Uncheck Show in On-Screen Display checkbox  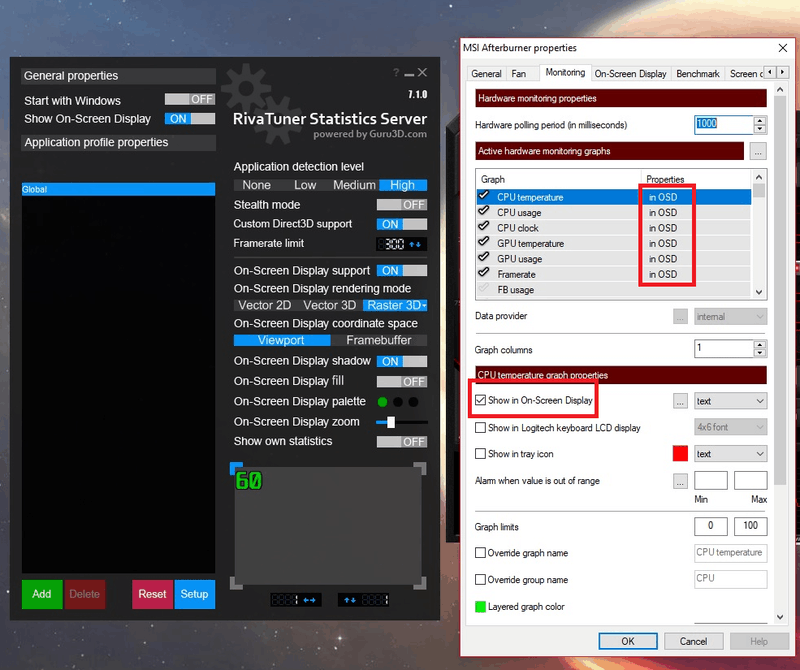[480, 400]
